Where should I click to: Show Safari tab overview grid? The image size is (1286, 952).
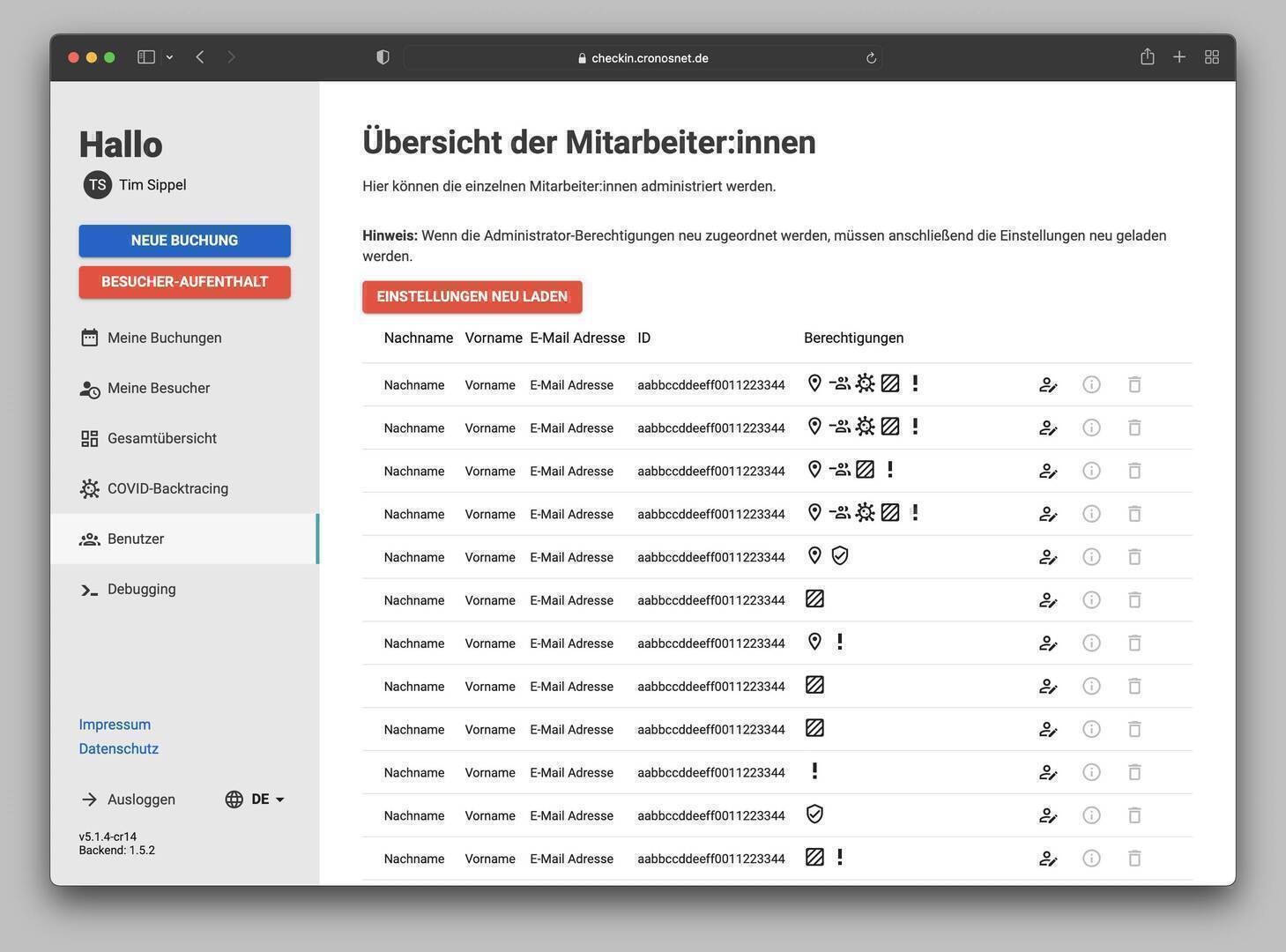coord(1212,57)
